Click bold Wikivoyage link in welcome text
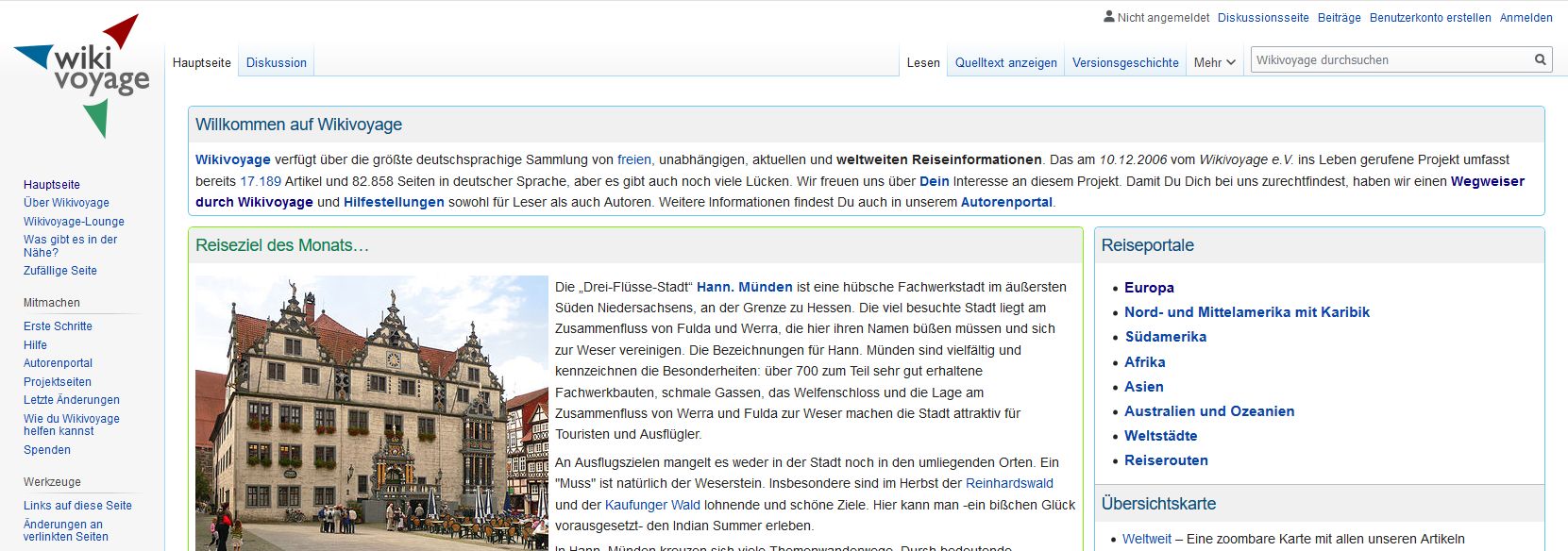1568x551 pixels. pos(233,159)
